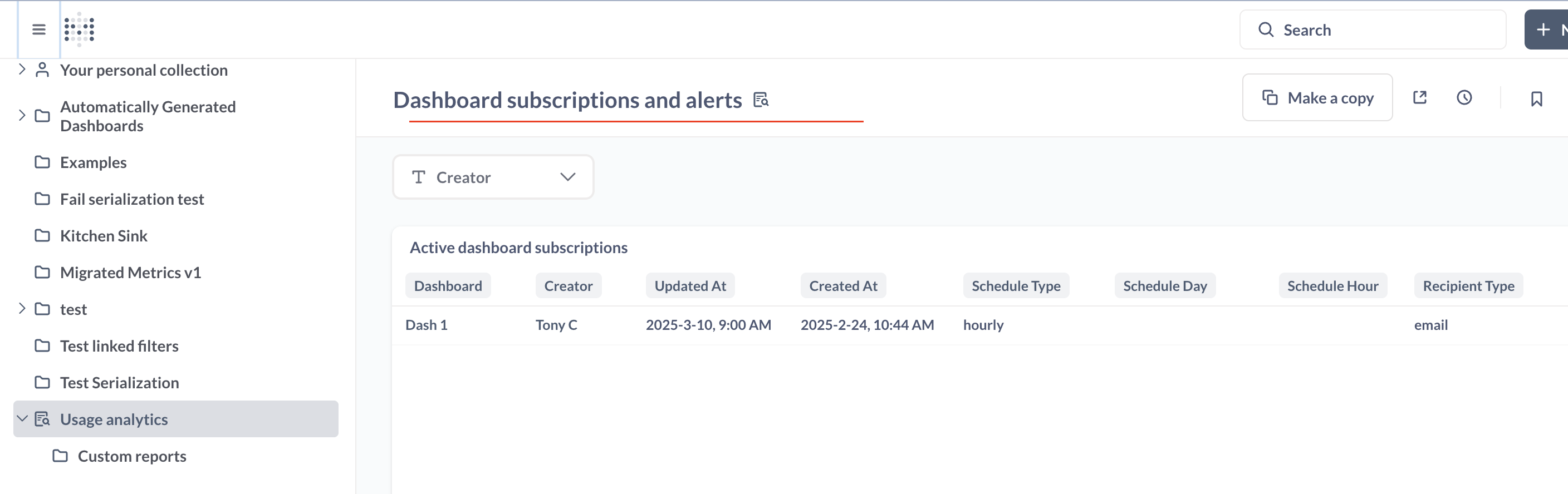
Task: Open the Test linked filters collection
Action: pyautogui.click(x=119, y=345)
